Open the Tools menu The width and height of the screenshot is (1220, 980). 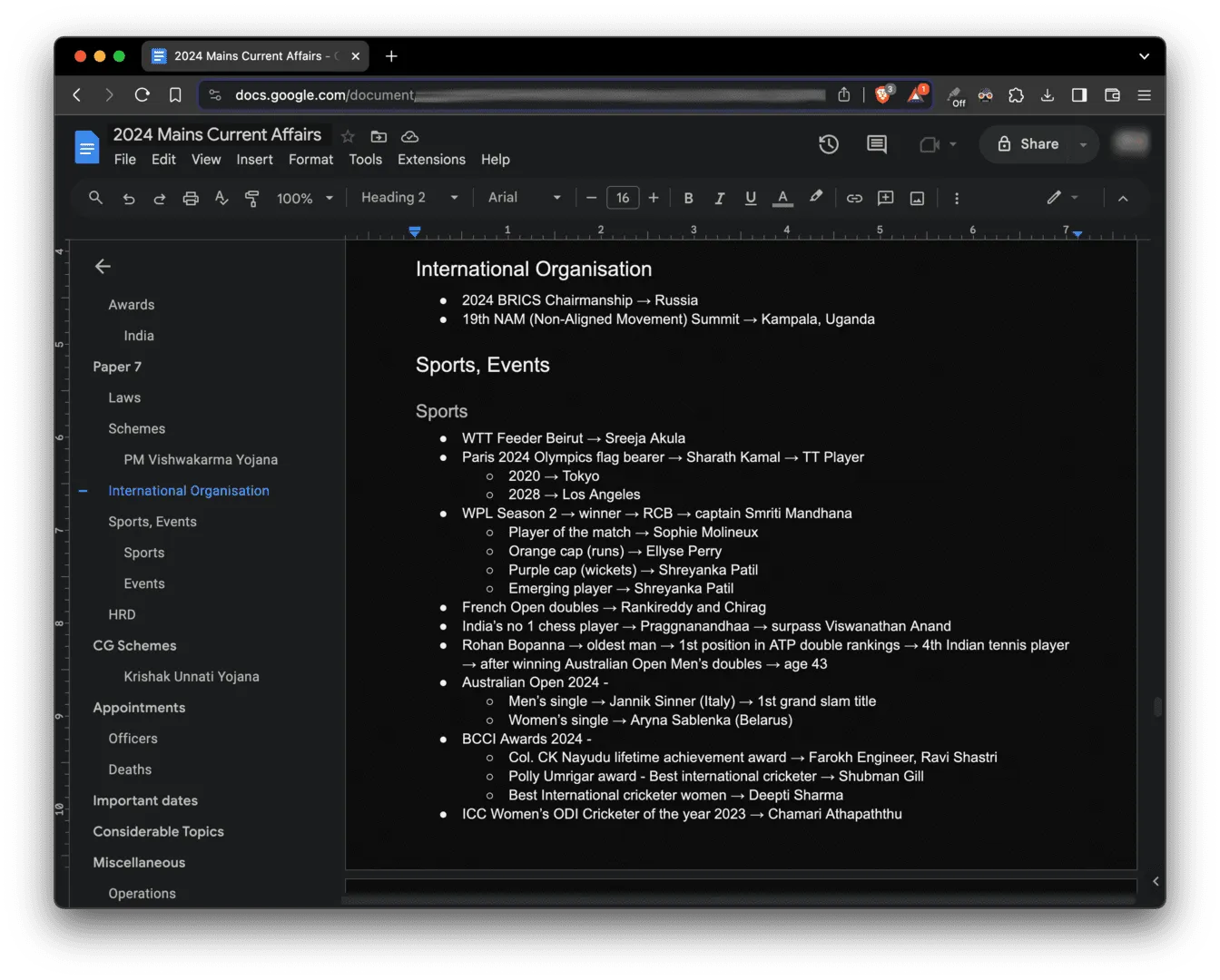[x=366, y=160]
